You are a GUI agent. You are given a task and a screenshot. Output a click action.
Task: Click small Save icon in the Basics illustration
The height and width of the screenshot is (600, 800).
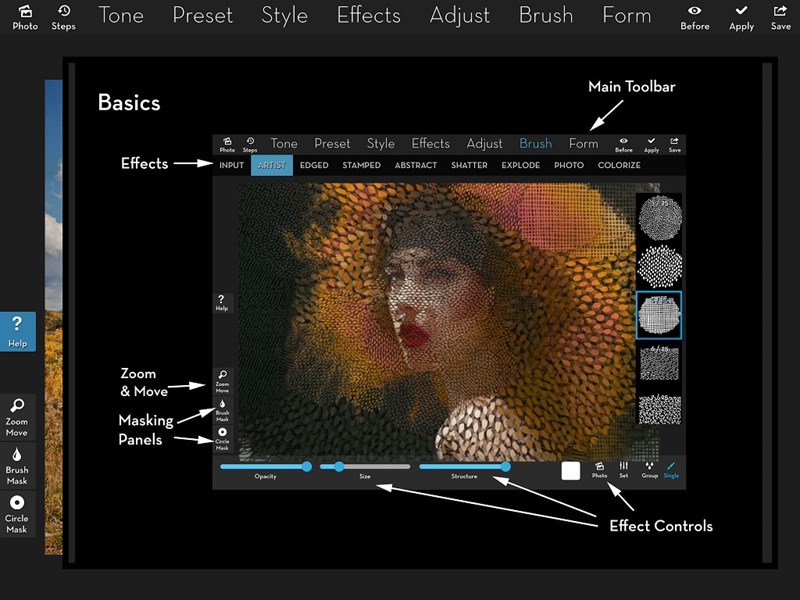(674, 145)
